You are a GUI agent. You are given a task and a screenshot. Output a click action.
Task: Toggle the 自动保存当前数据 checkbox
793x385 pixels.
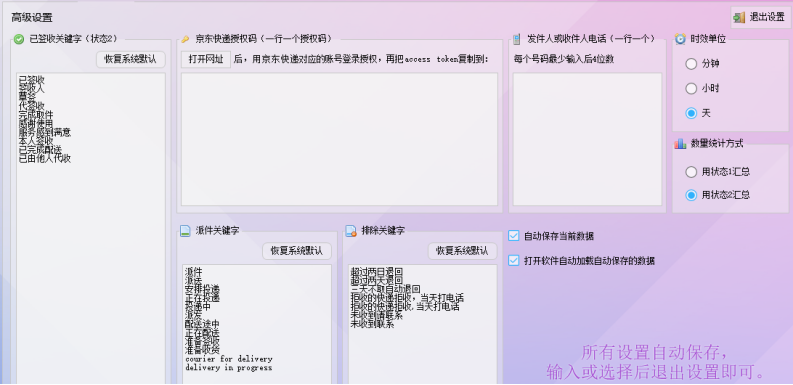pyautogui.click(x=514, y=236)
